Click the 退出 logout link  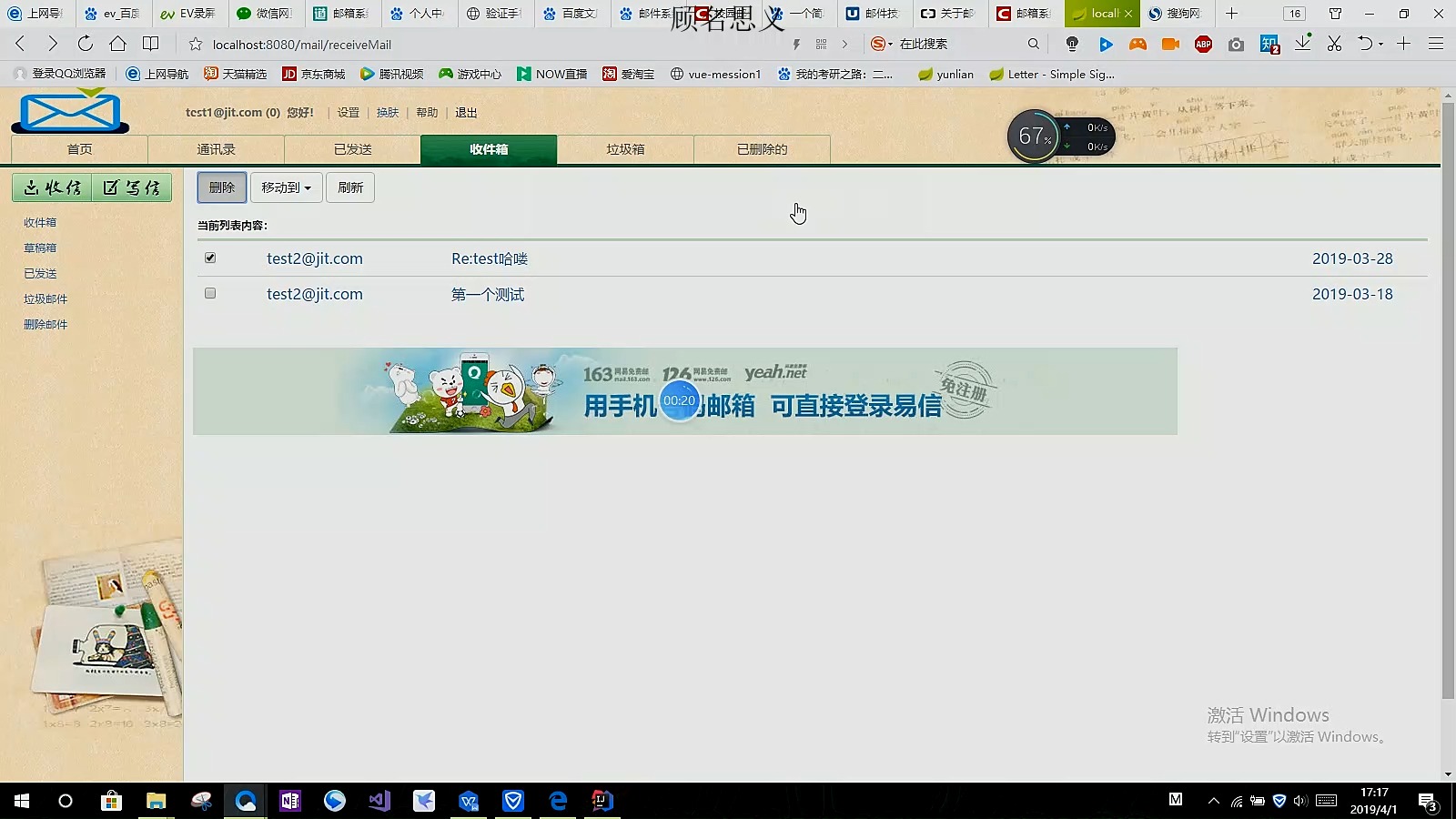465,112
